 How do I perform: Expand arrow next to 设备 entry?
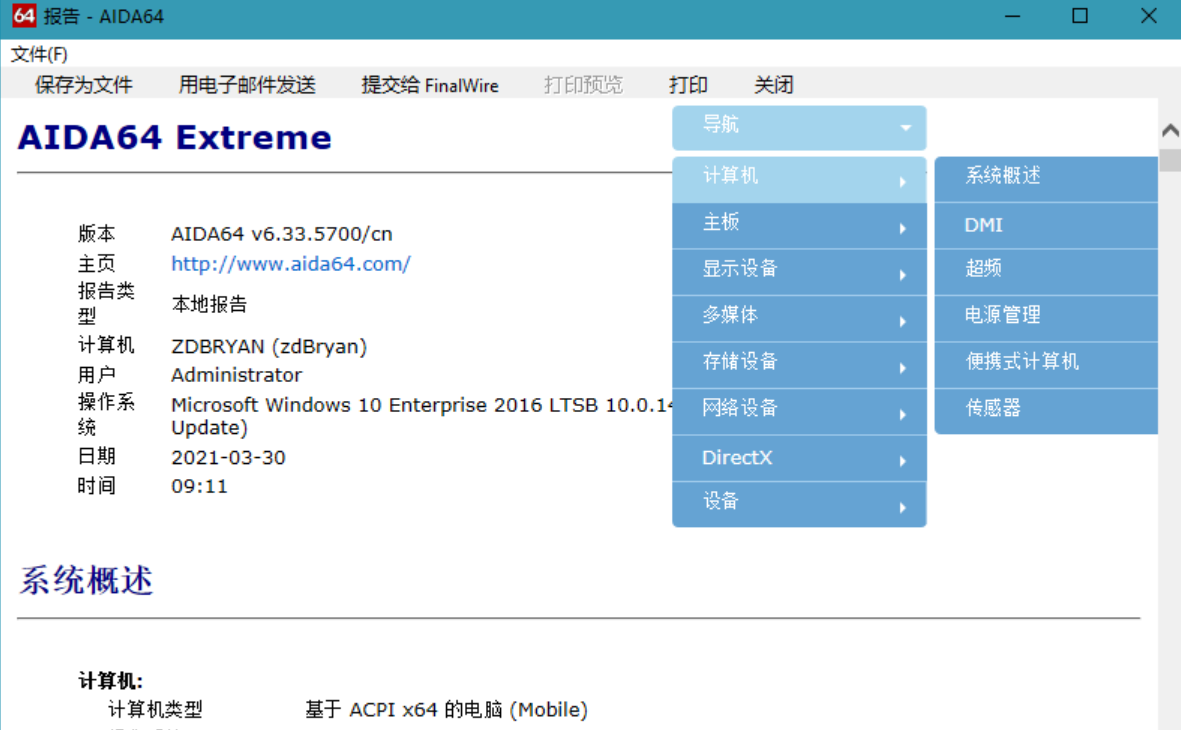click(x=902, y=508)
